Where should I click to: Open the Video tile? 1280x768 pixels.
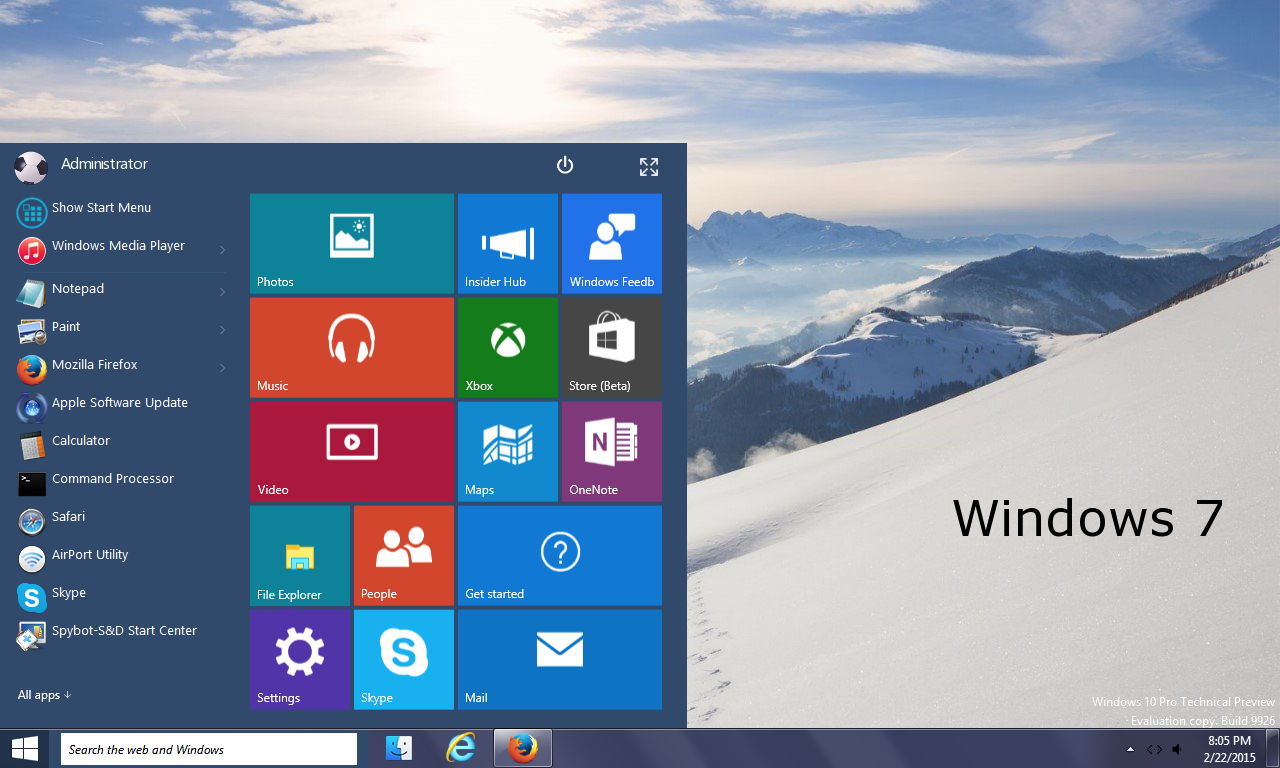pyautogui.click(x=352, y=452)
